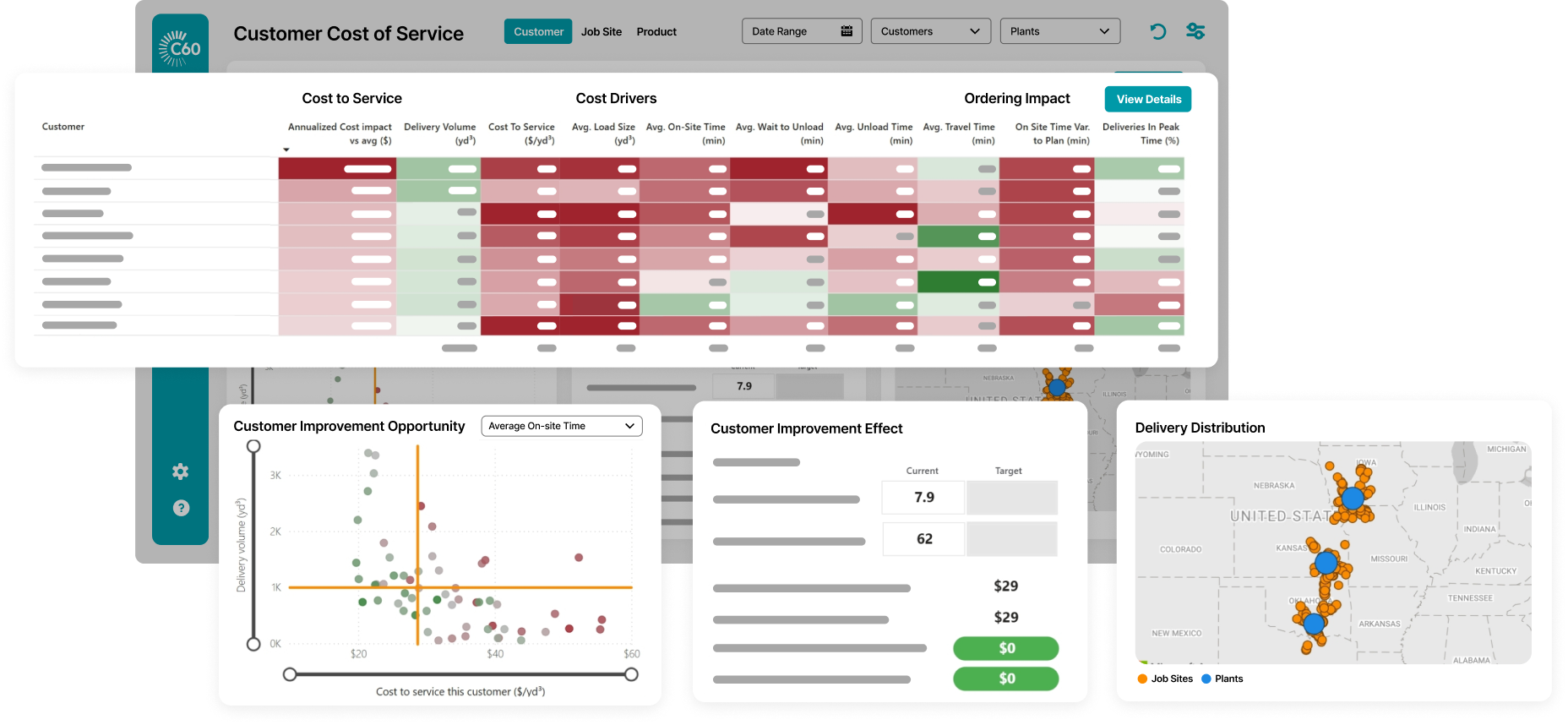Click the Delivery Volume column header
This screenshot has width=1568, height=725.
439,134
